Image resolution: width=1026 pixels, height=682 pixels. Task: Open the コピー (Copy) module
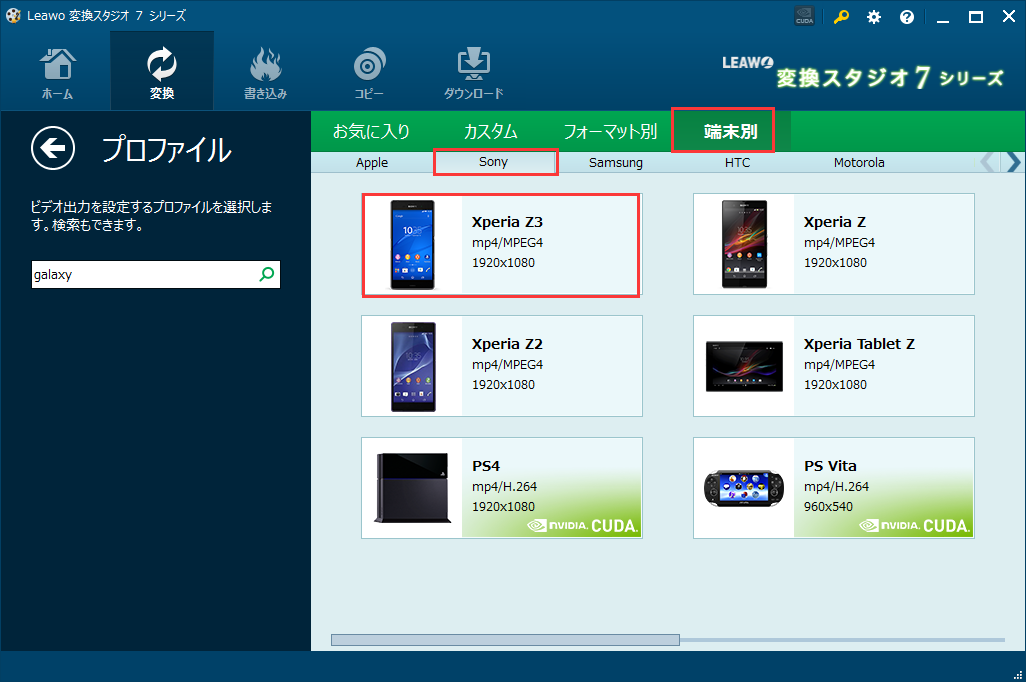tap(369, 70)
